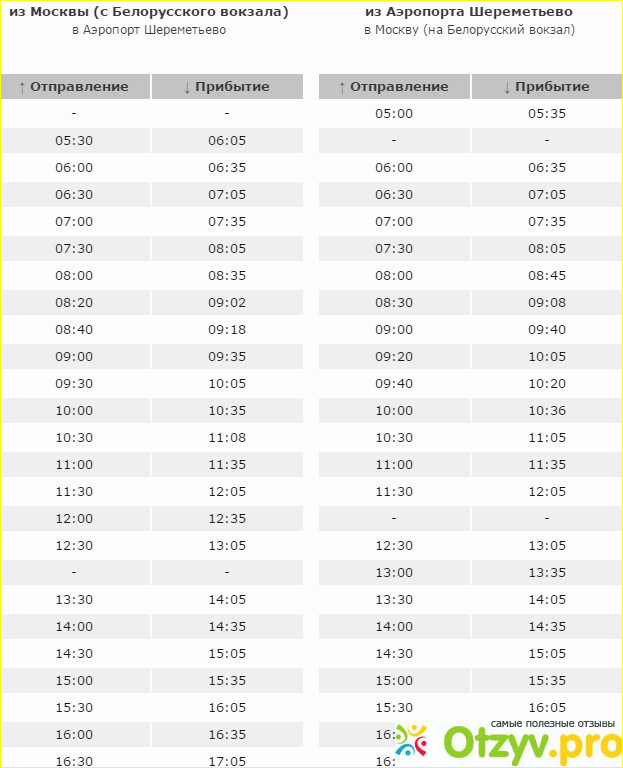
Task: Sort by the Отправление column from Moscow
Action: [75, 87]
